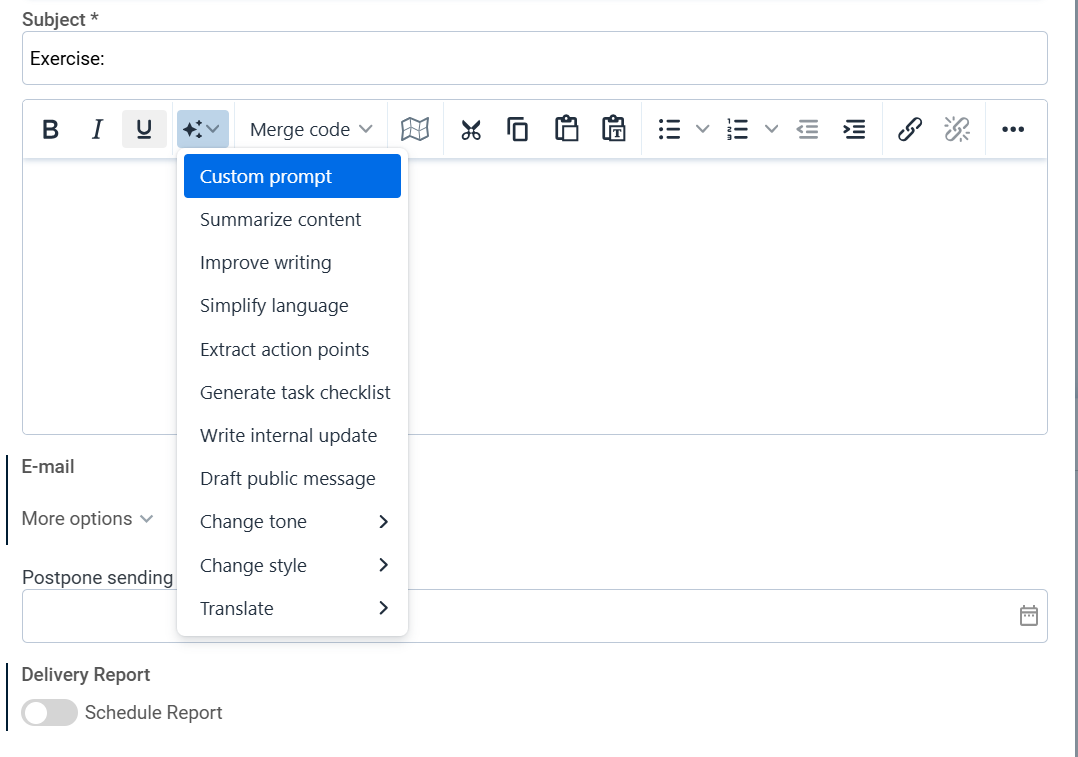Viewport: 1078px width, 757px height.
Task: Enable the Schedule Report toggle
Action: pos(50,713)
